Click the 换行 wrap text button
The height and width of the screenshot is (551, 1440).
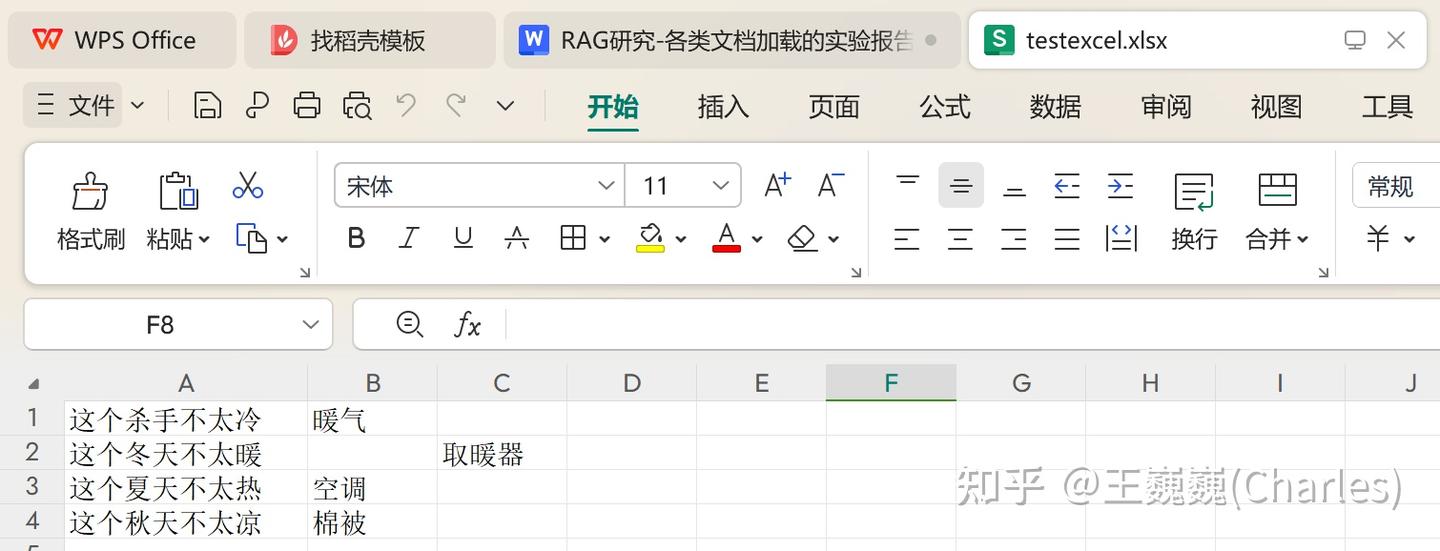pyautogui.click(x=1194, y=211)
